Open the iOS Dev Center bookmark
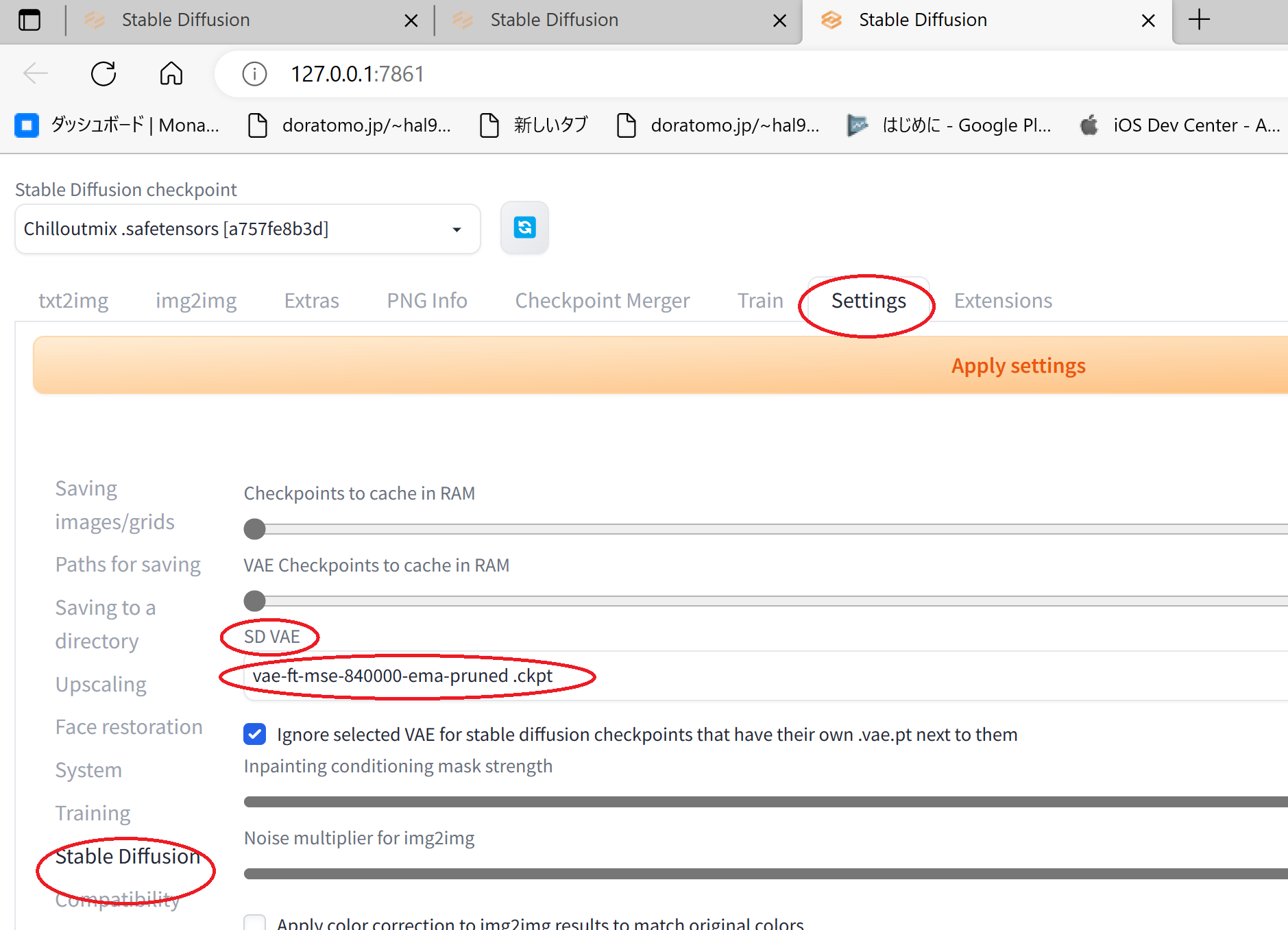 tap(1180, 125)
